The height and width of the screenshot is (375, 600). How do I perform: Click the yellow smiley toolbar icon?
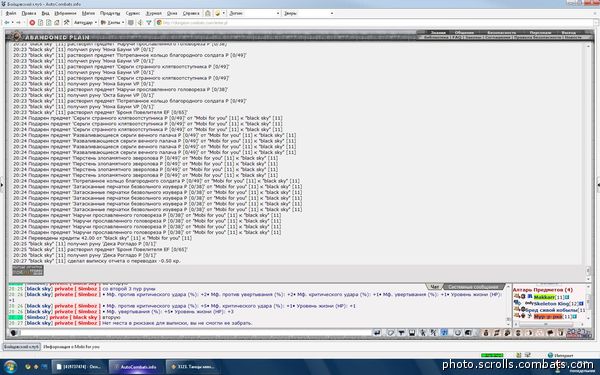pos(218,13)
